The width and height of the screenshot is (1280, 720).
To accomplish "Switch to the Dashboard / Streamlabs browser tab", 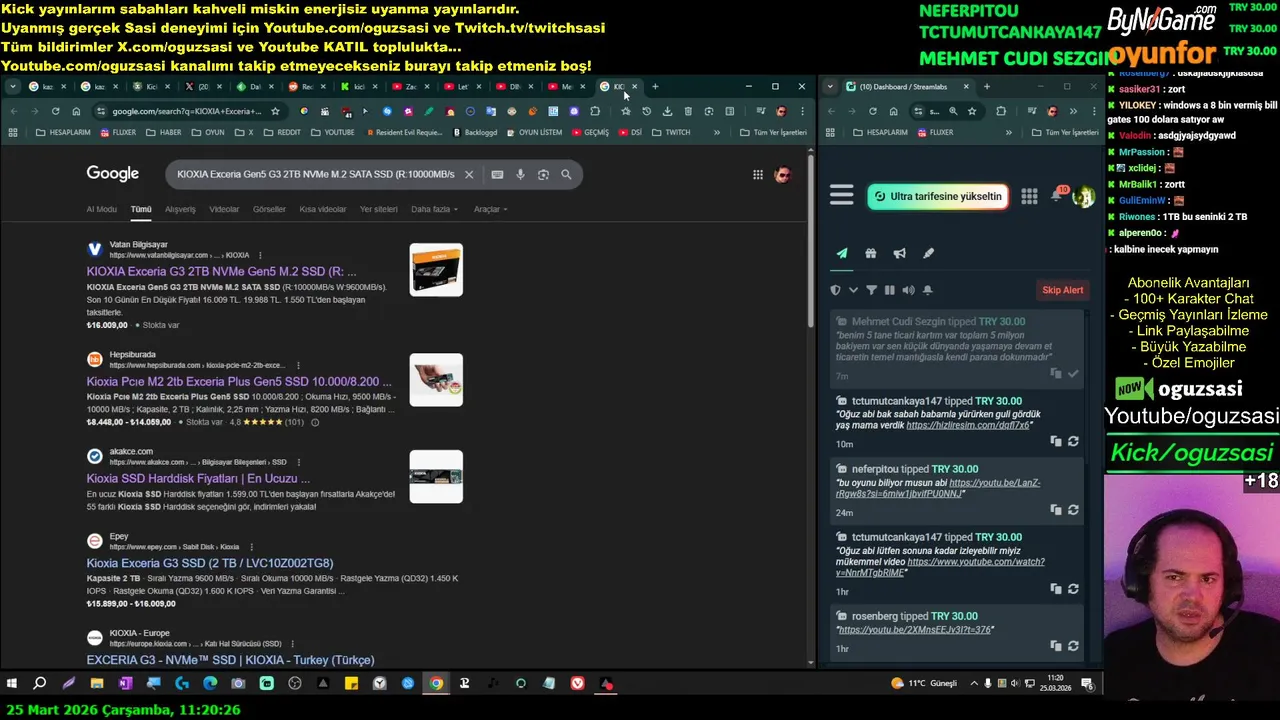I will pyautogui.click(x=908, y=87).
